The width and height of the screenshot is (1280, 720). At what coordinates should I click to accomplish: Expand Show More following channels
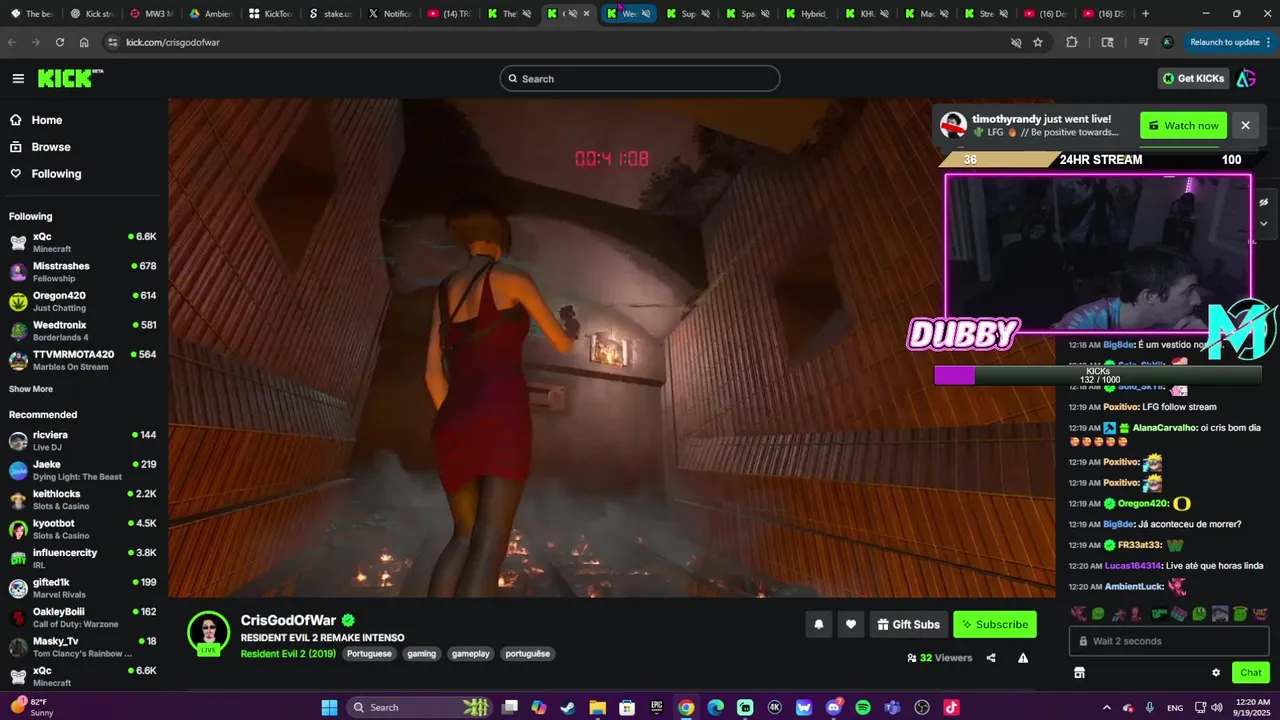pyautogui.click(x=31, y=389)
